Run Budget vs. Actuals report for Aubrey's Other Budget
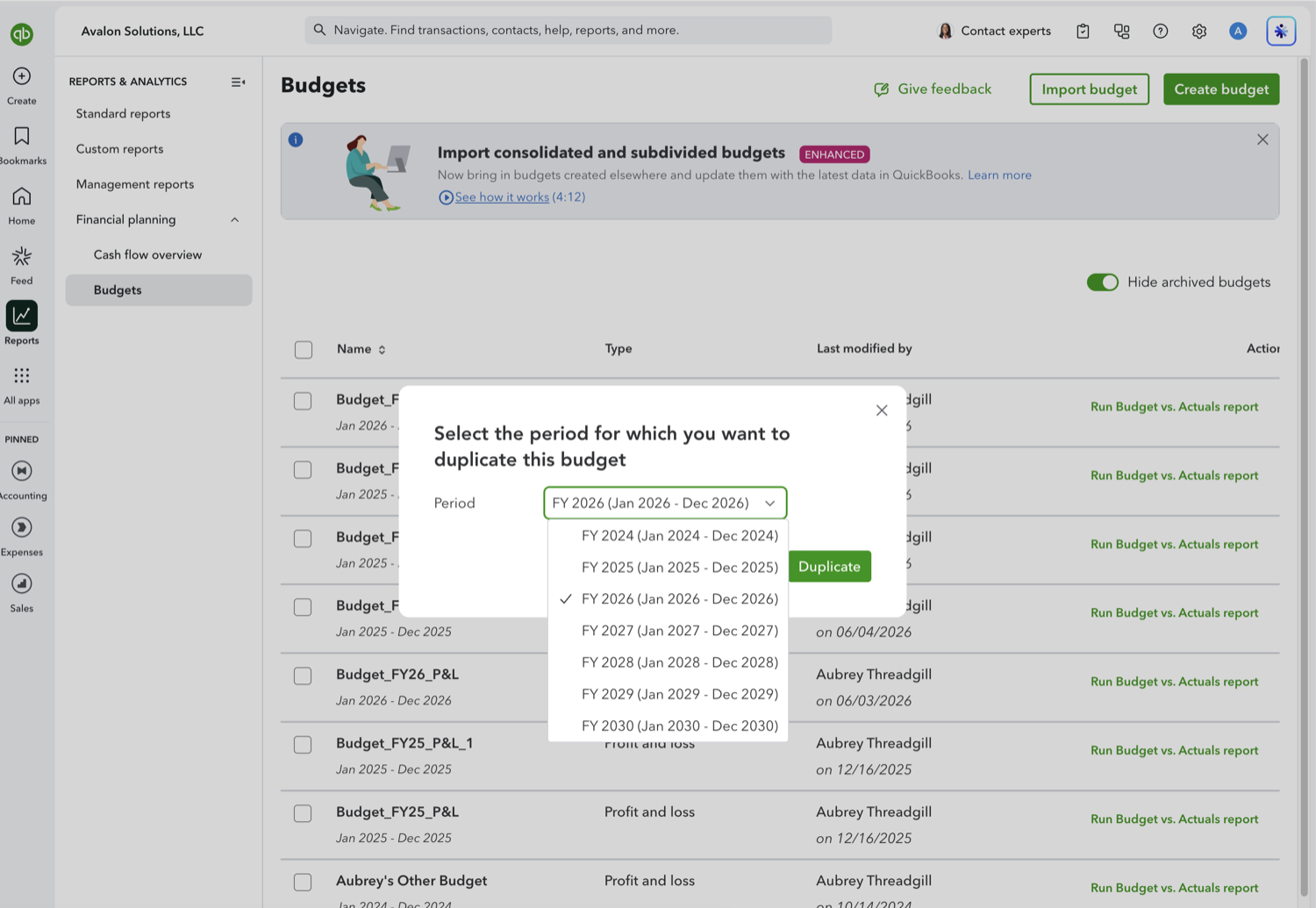 1174,888
